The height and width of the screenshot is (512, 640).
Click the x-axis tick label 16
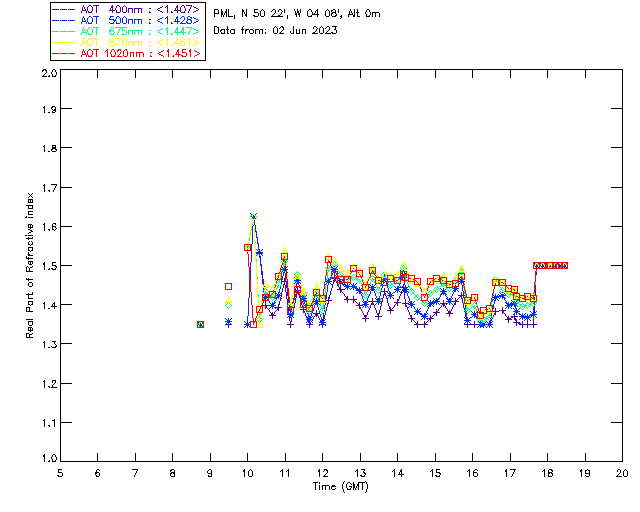(473, 473)
